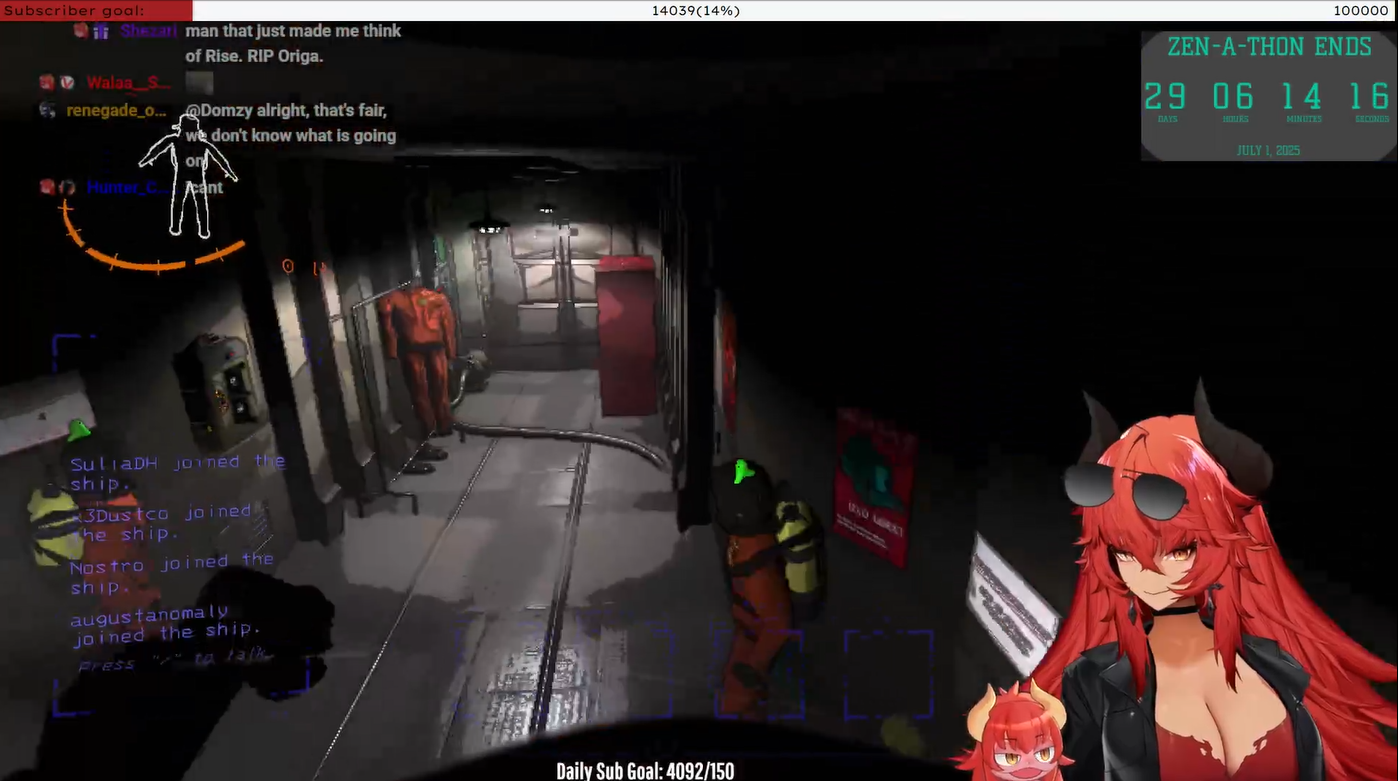Click the "Nostro joined the ship." message
The image size is (1398, 781).
tap(171, 574)
